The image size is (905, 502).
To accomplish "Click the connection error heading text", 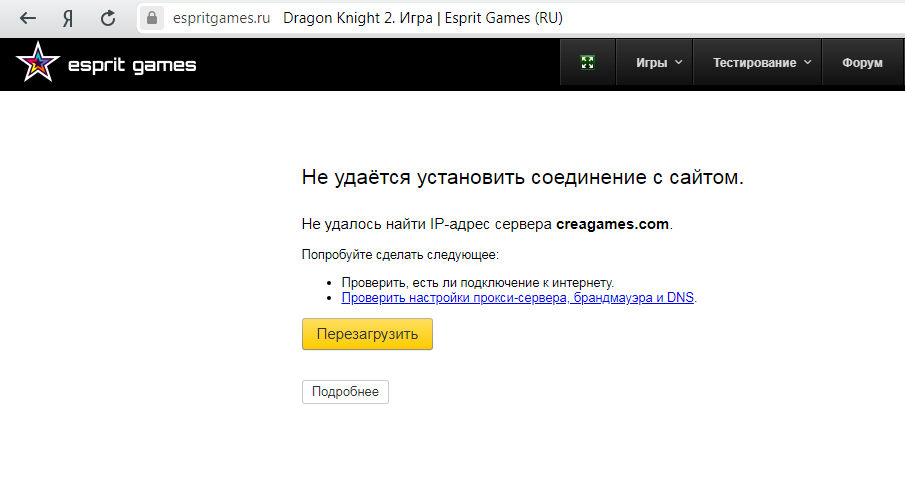I will (522, 177).
